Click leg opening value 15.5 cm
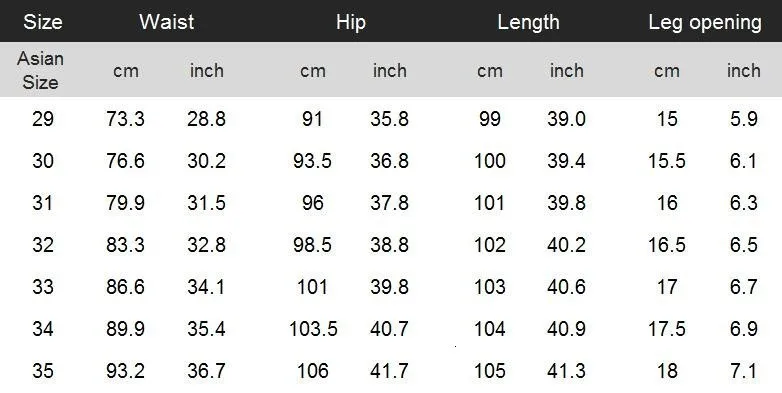The image size is (782, 393). (667, 161)
